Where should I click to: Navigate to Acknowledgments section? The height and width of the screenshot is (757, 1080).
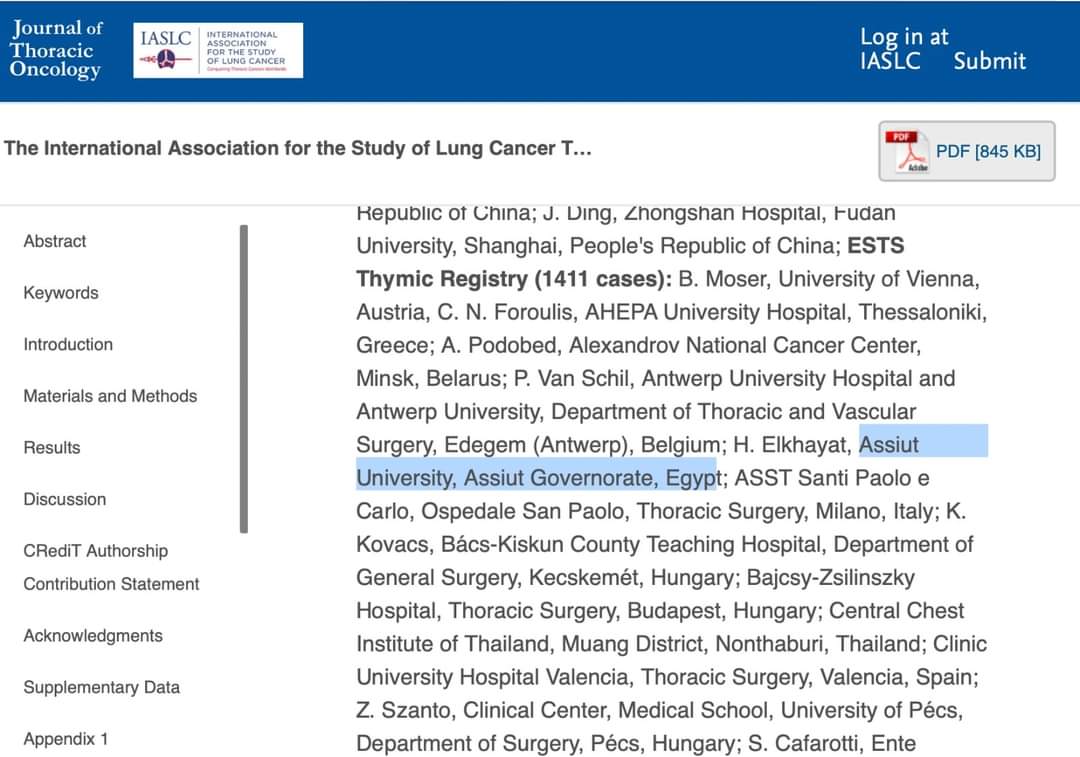93,636
